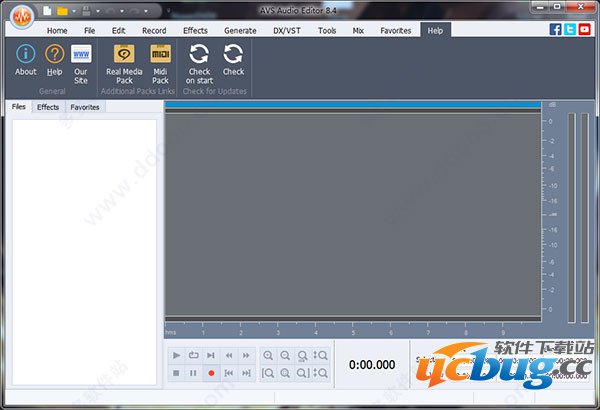Screen dimensions: 600x410
Task: Select the Tools ribbon tab
Action: [x=327, y=31]
